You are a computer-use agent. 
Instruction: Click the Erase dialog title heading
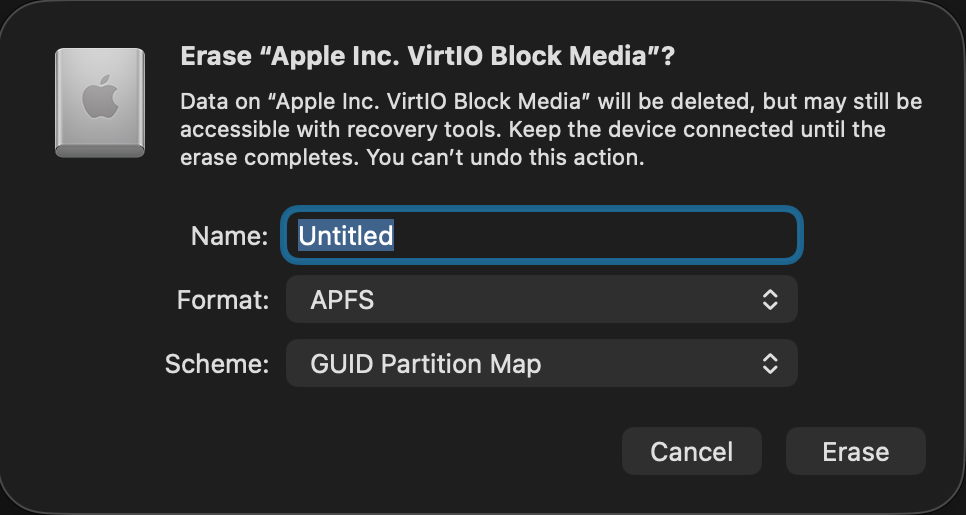coord(427,57)
